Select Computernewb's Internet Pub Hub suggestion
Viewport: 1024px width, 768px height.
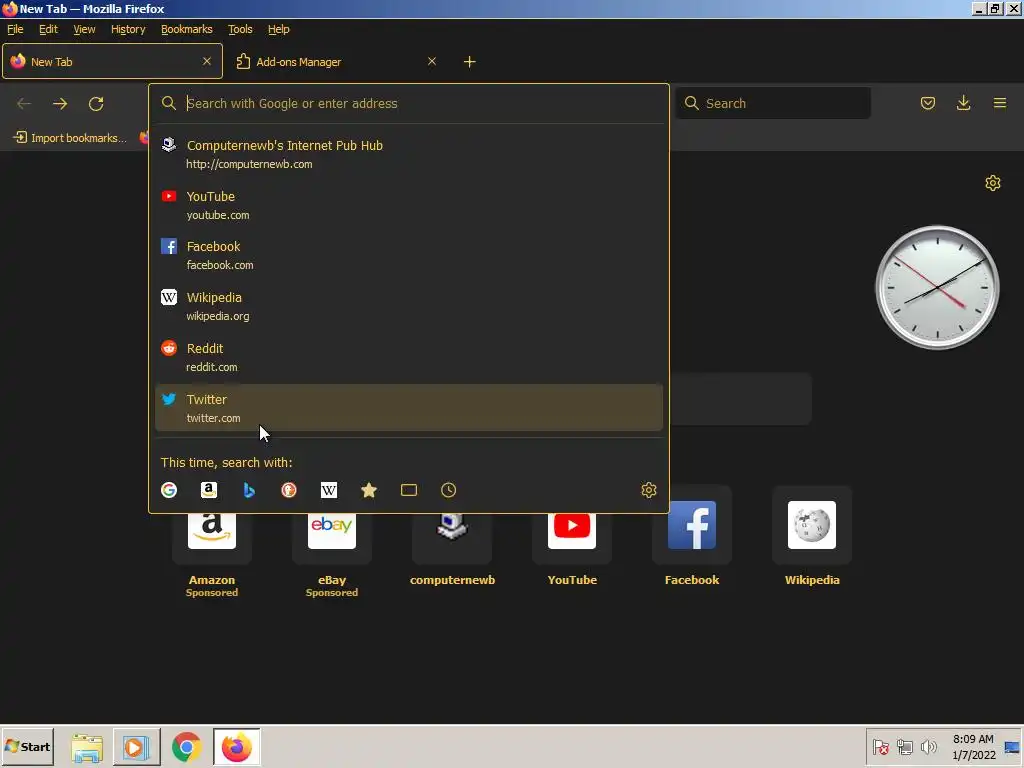409,154
